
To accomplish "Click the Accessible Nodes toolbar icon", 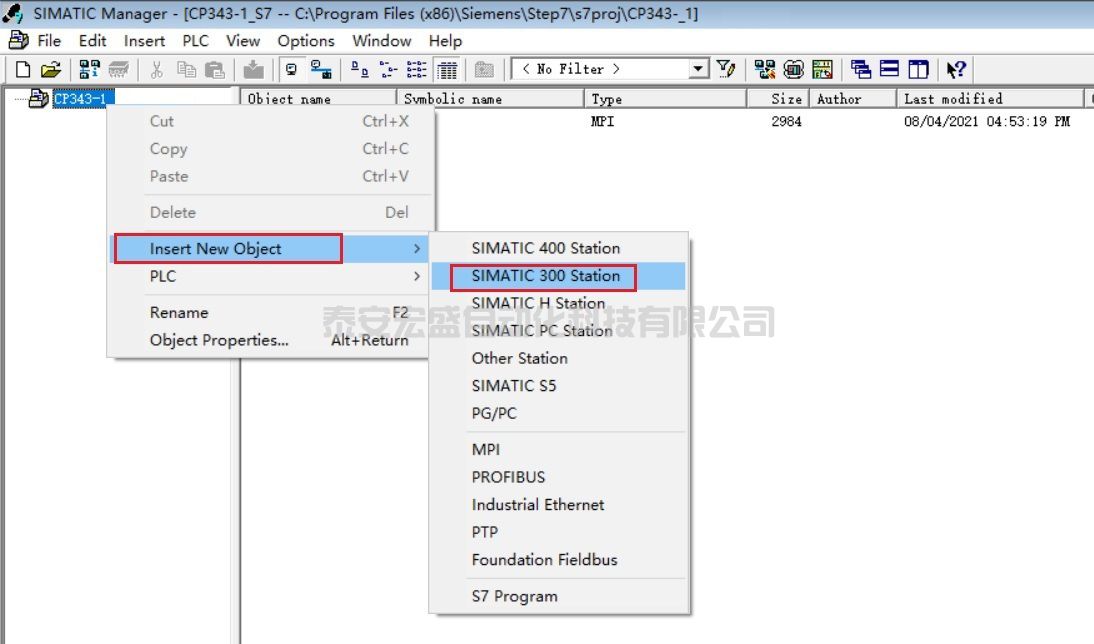I will pos(89,69).
